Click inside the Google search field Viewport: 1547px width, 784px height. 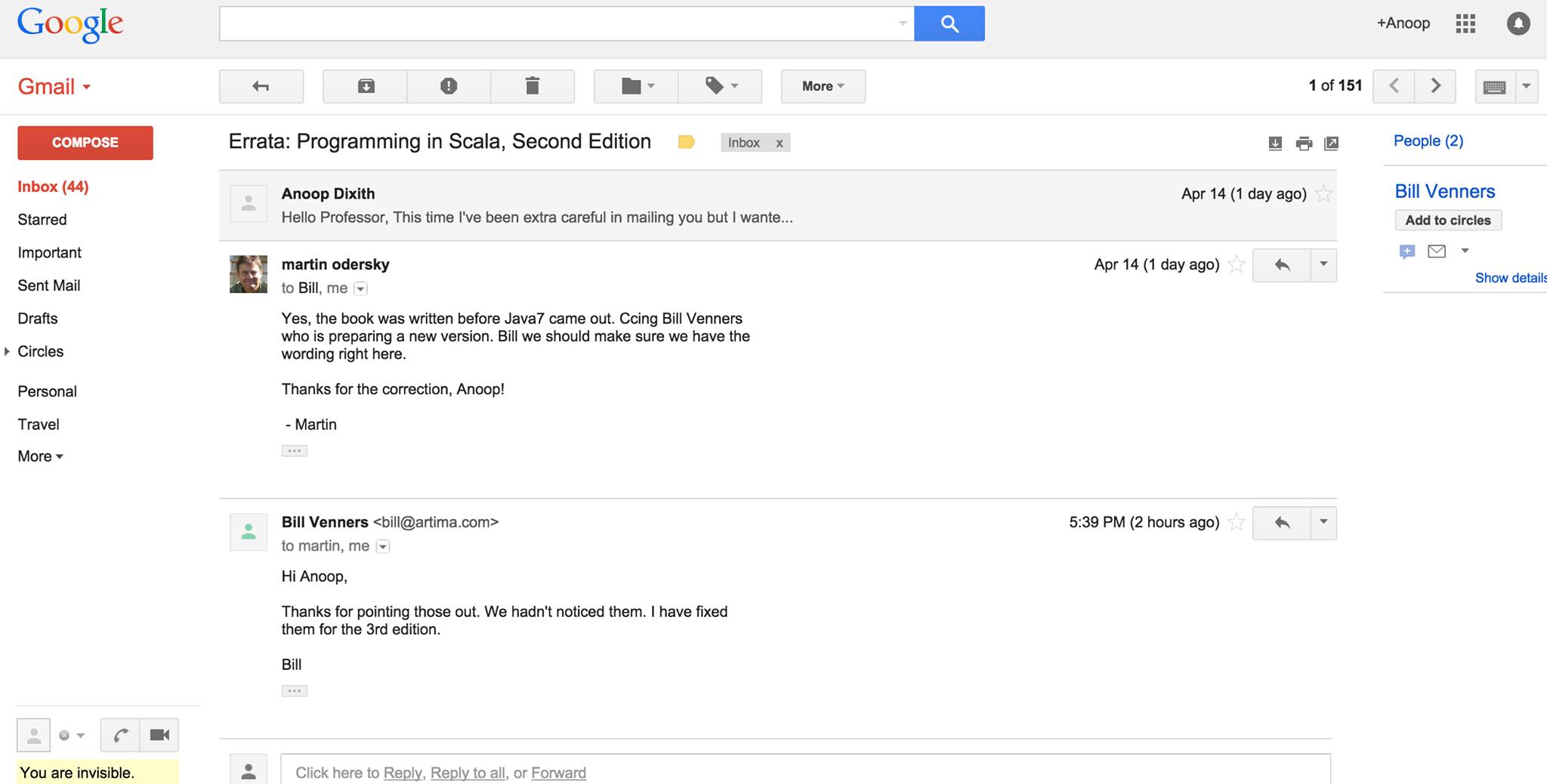click(x=559, y=23)
